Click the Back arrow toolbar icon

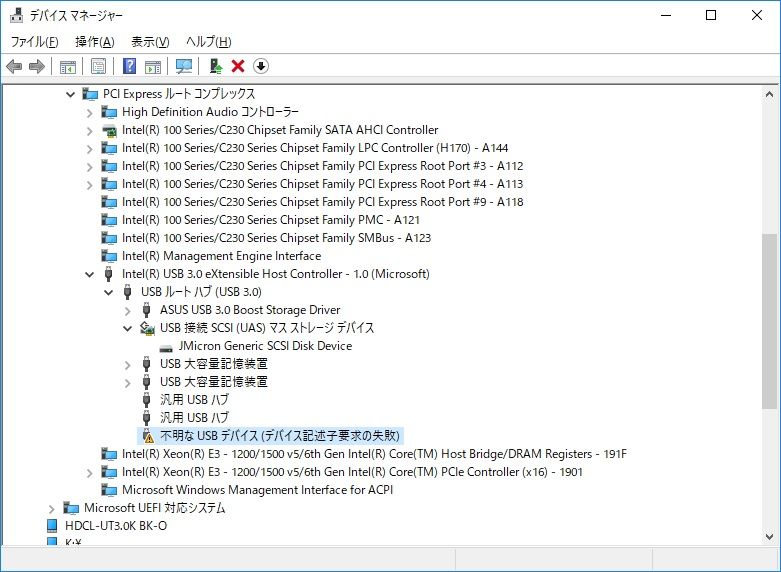pos(14,66)
